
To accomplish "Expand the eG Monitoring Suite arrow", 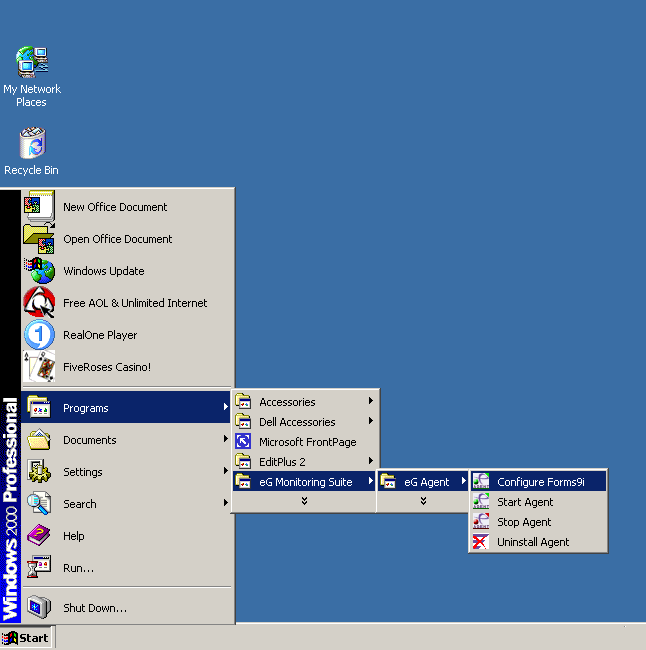I will click(x=371, y=481).
